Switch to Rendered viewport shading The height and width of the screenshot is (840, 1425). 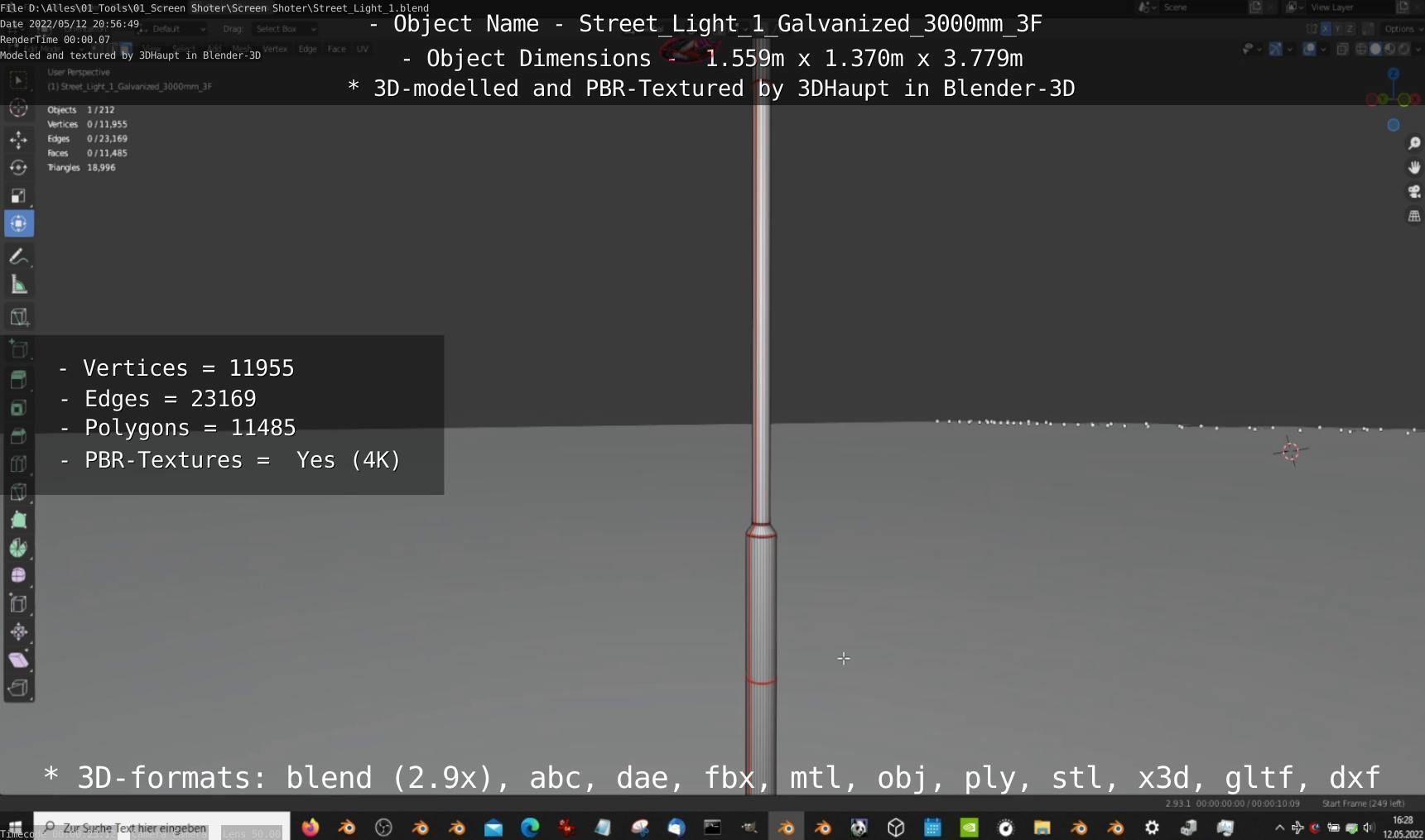click(1403, 50)
